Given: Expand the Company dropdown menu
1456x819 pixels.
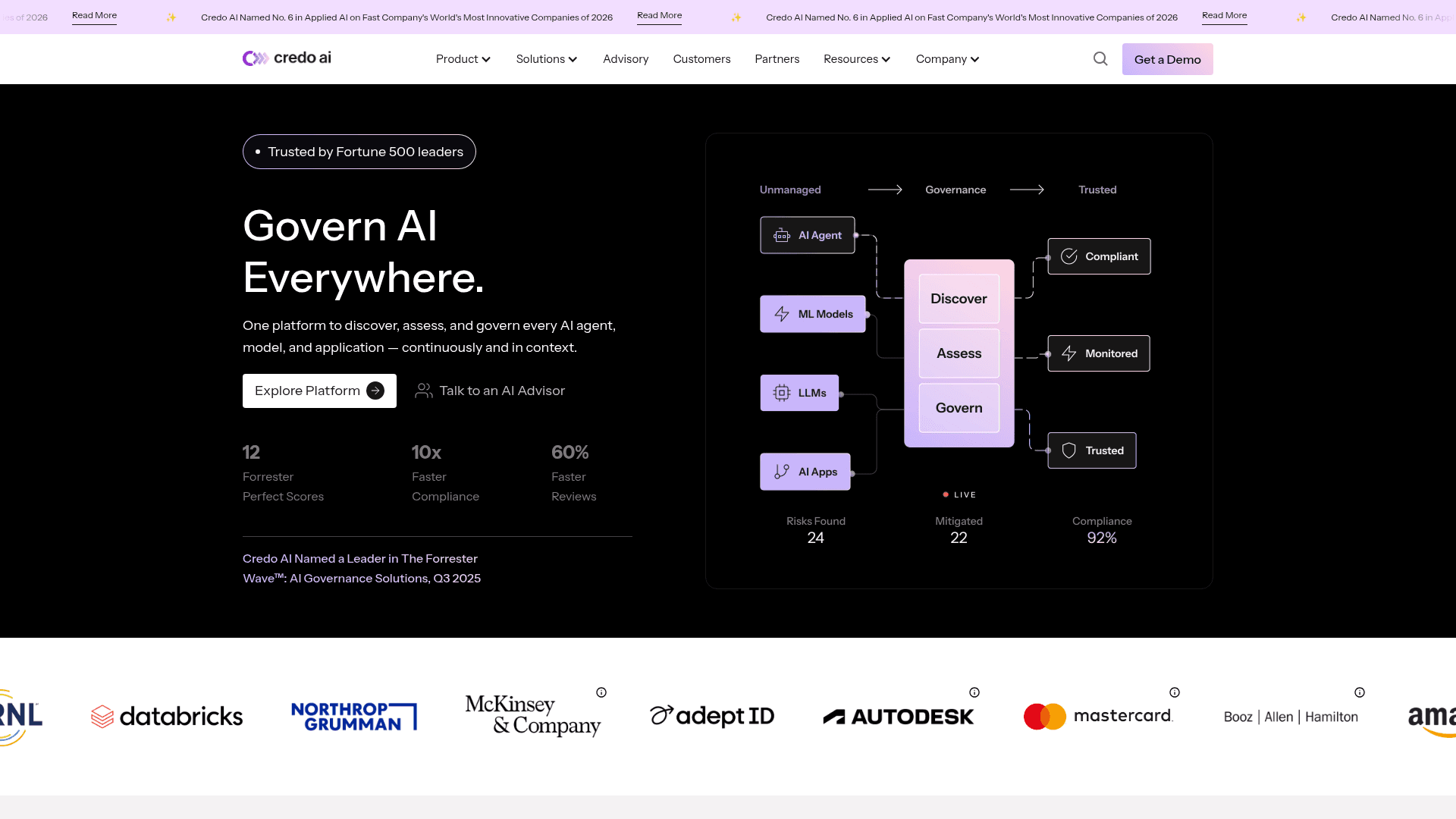Looking at the screenshot, I should (x=947, y=59).
